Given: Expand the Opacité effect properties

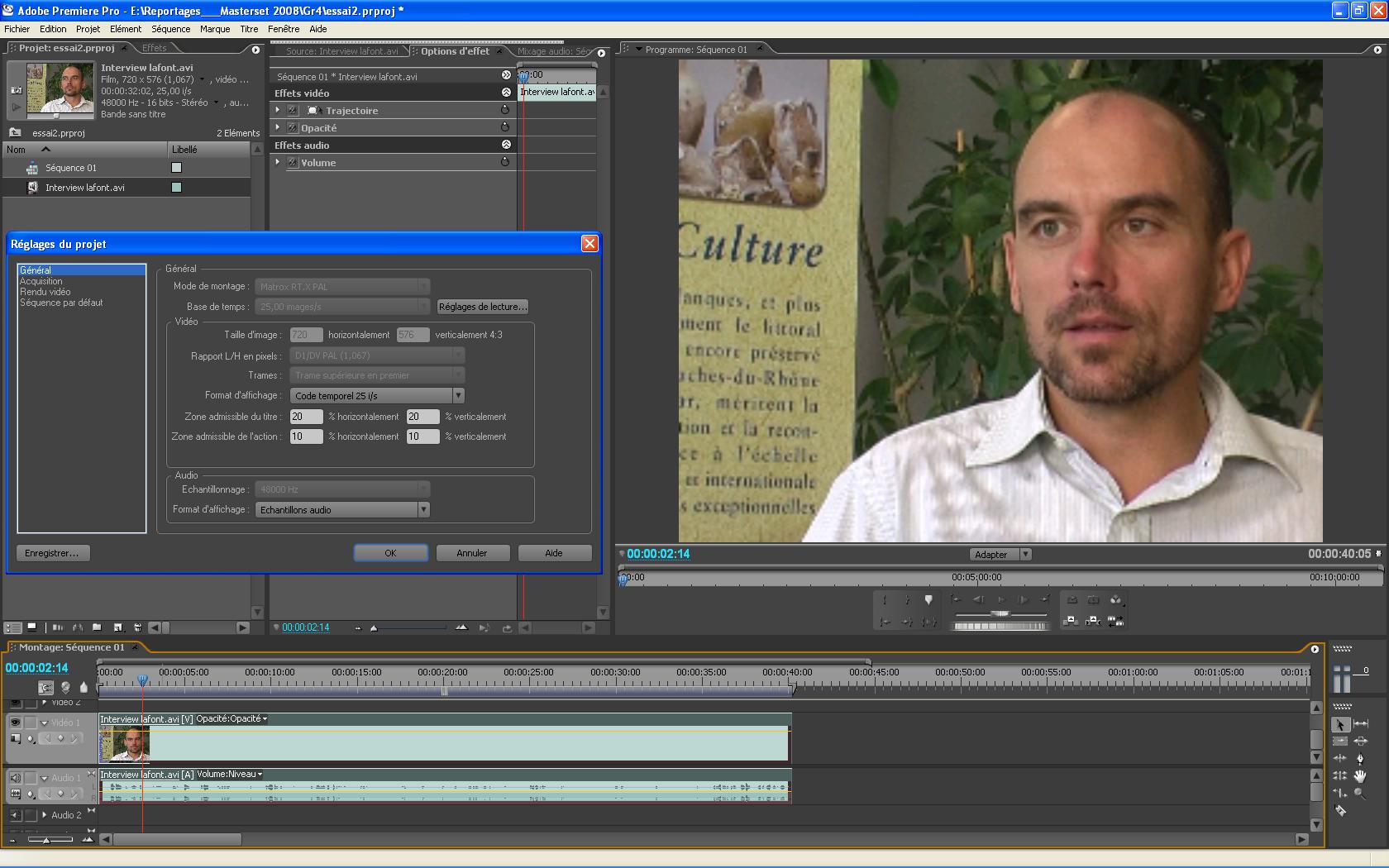Looking at the screenshot, I should pos(278,127).
